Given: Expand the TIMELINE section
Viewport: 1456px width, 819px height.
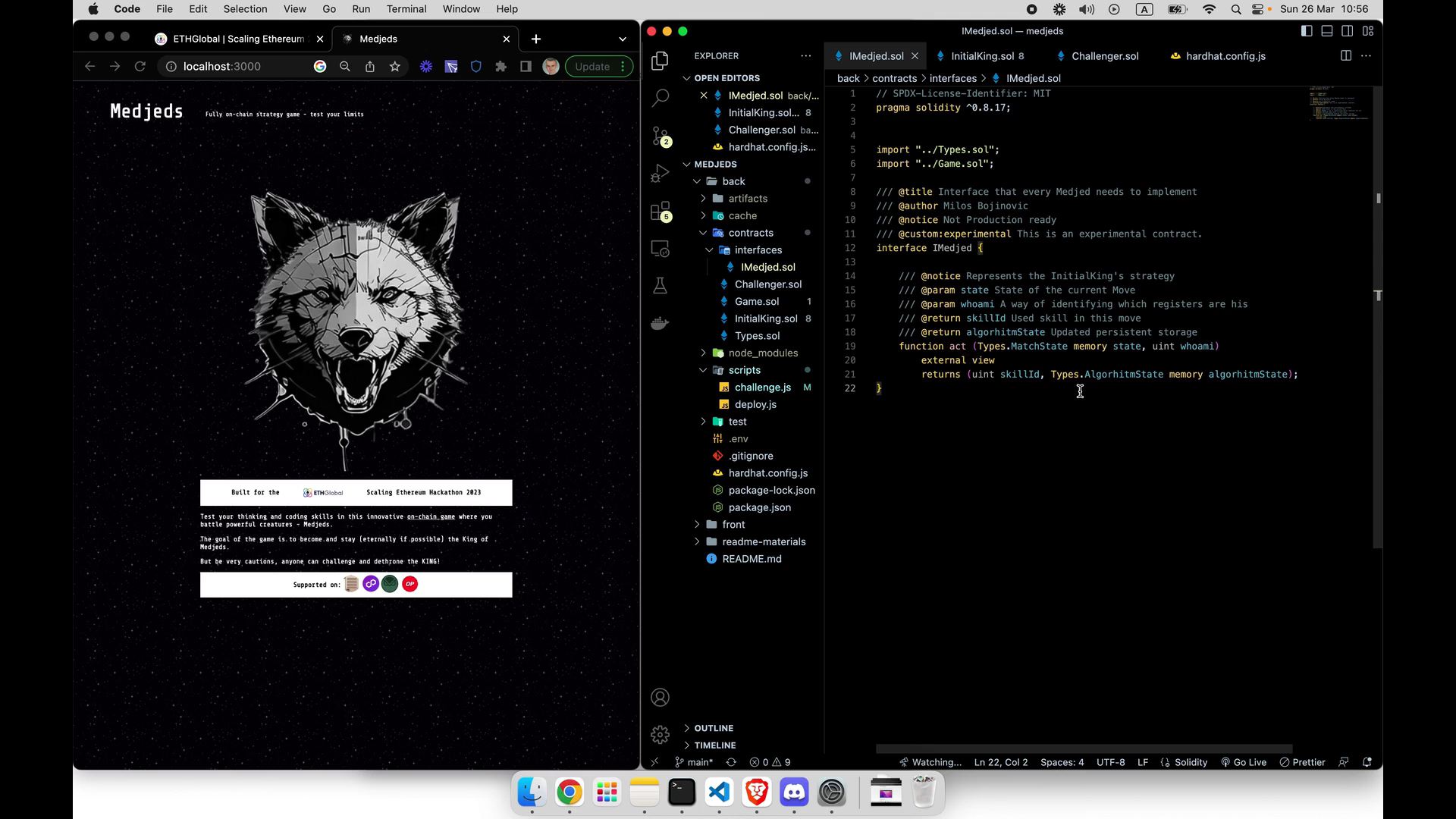Looking at the screenshot, I should pyautogui.click(x=715, y=745).
